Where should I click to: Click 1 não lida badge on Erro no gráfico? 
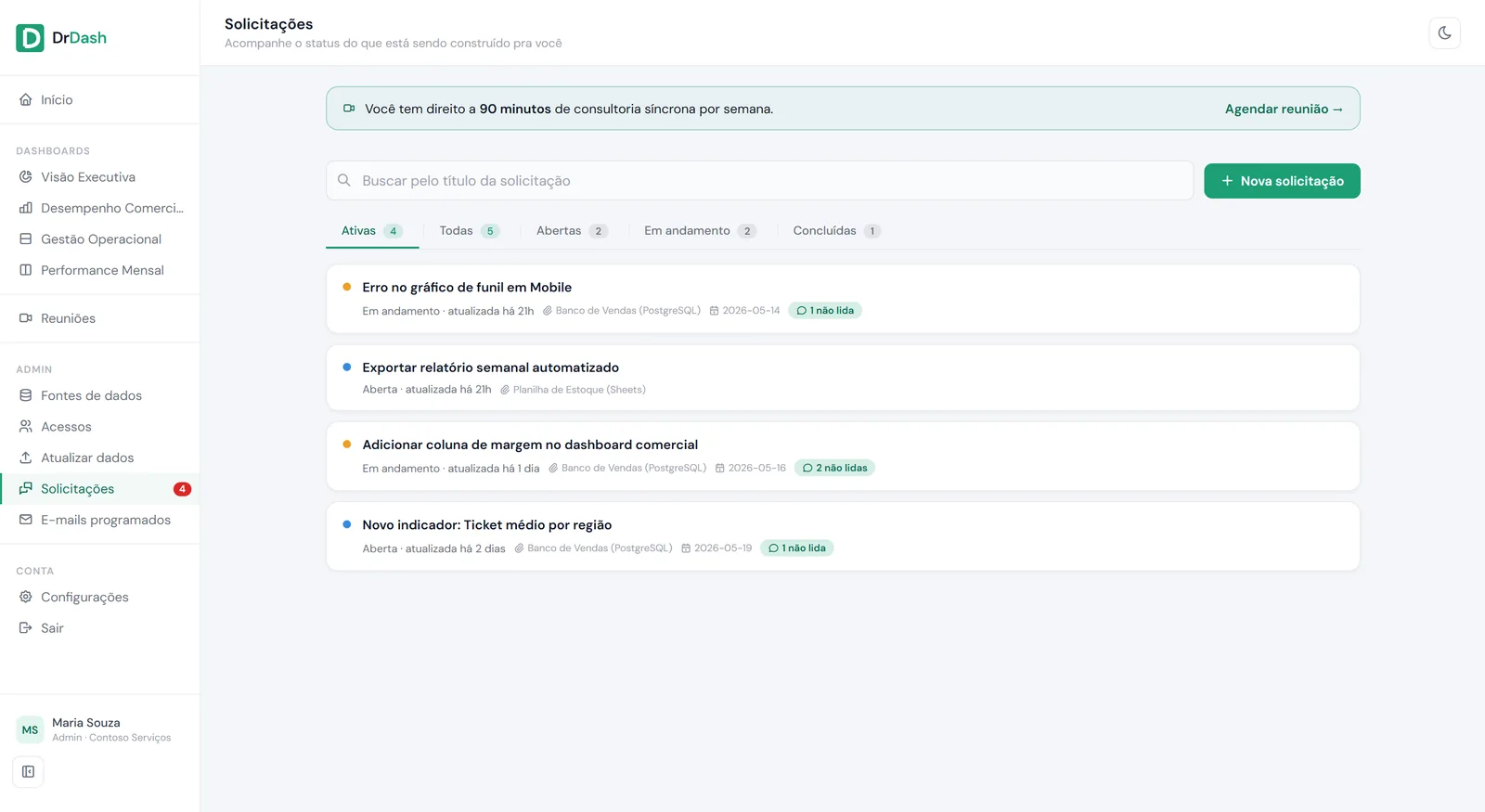pos(825,311)
